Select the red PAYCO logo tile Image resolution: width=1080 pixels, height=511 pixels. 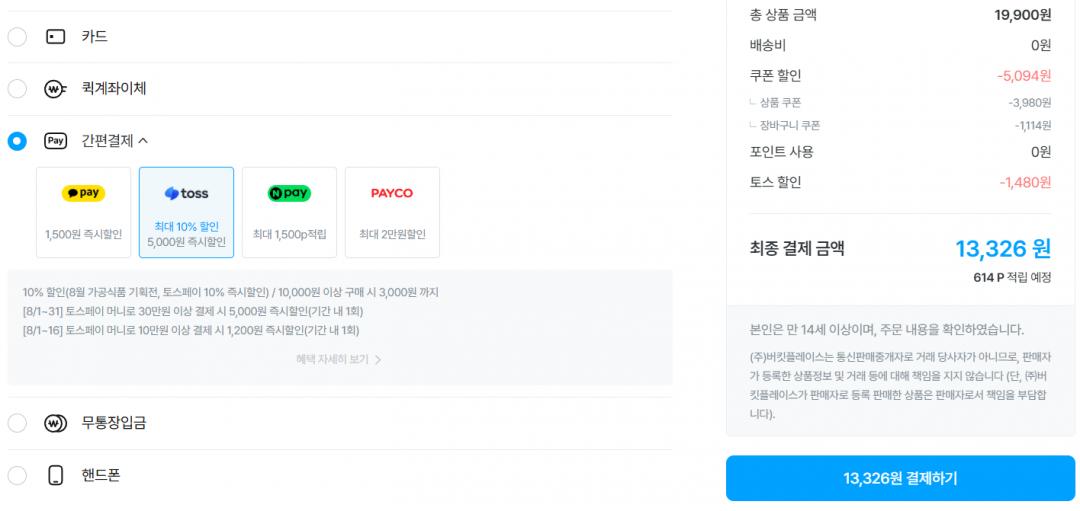click(392, 212)
